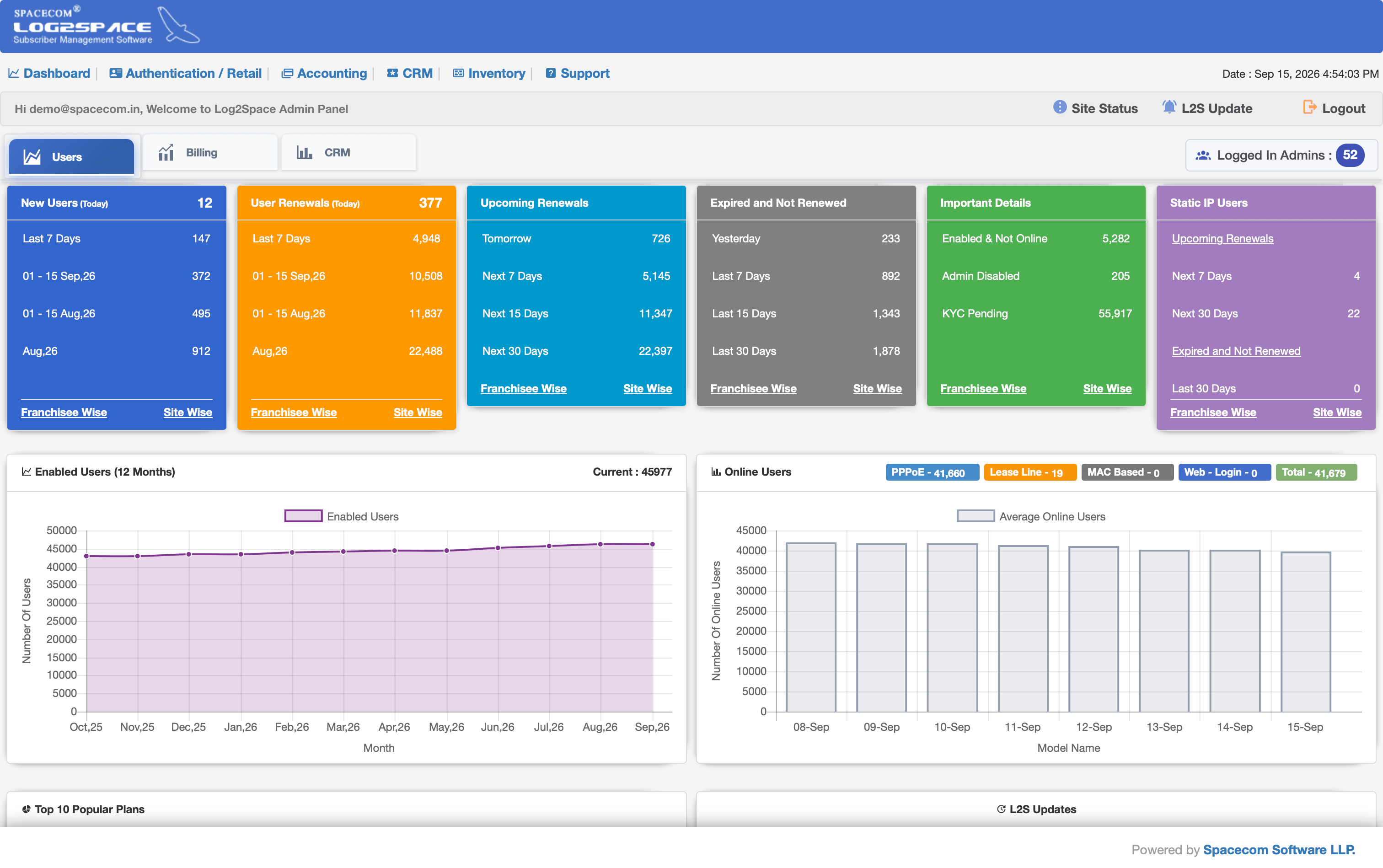The width and height of the screenshot is (1383, 868).
Task: Click the Logout label
Action: click(x=1343, y=108)
